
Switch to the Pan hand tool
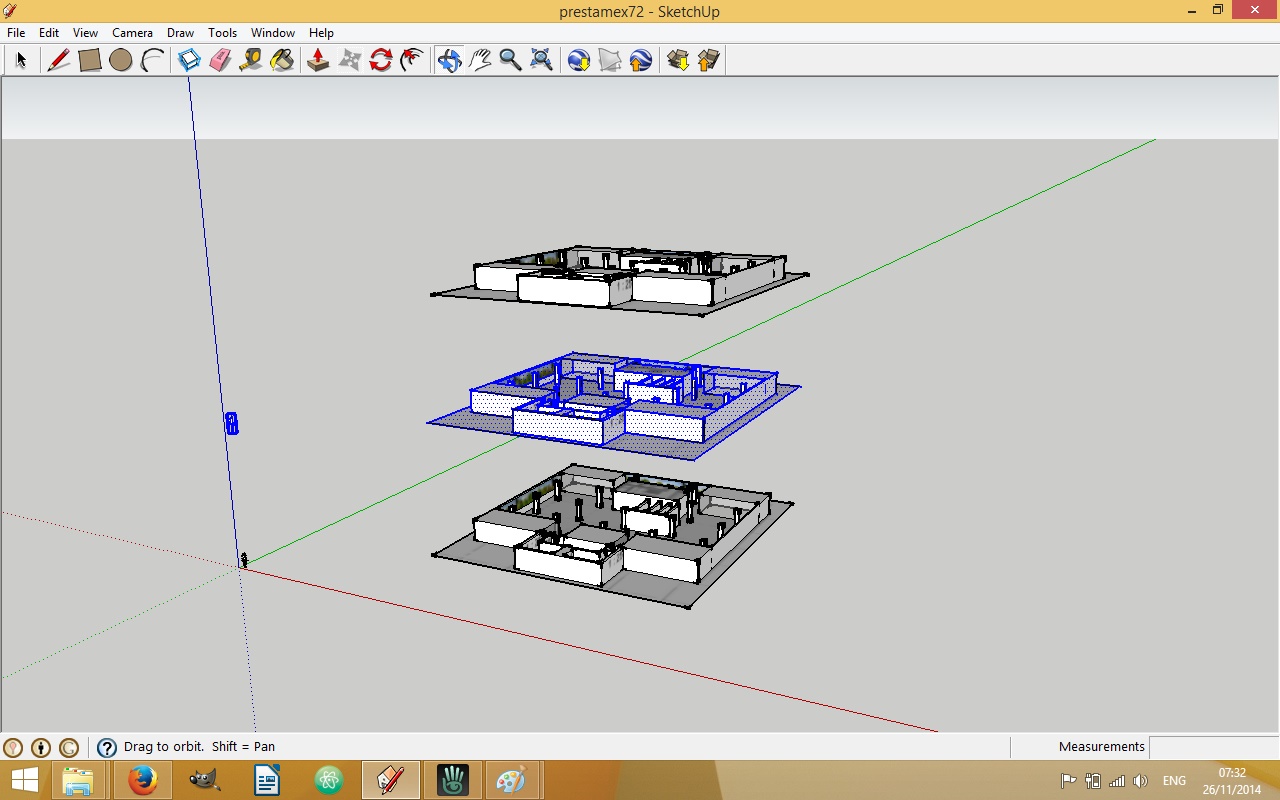(x=480, y=60)
